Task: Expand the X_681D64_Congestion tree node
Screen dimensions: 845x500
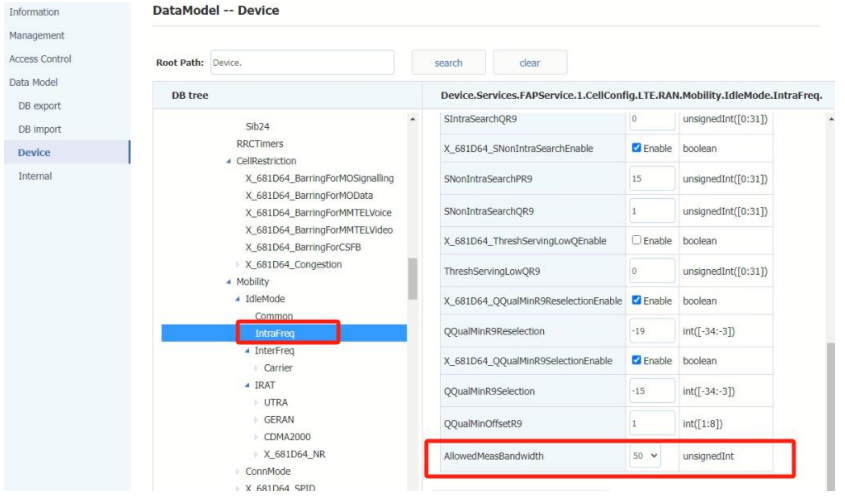Action: [237, 265]
